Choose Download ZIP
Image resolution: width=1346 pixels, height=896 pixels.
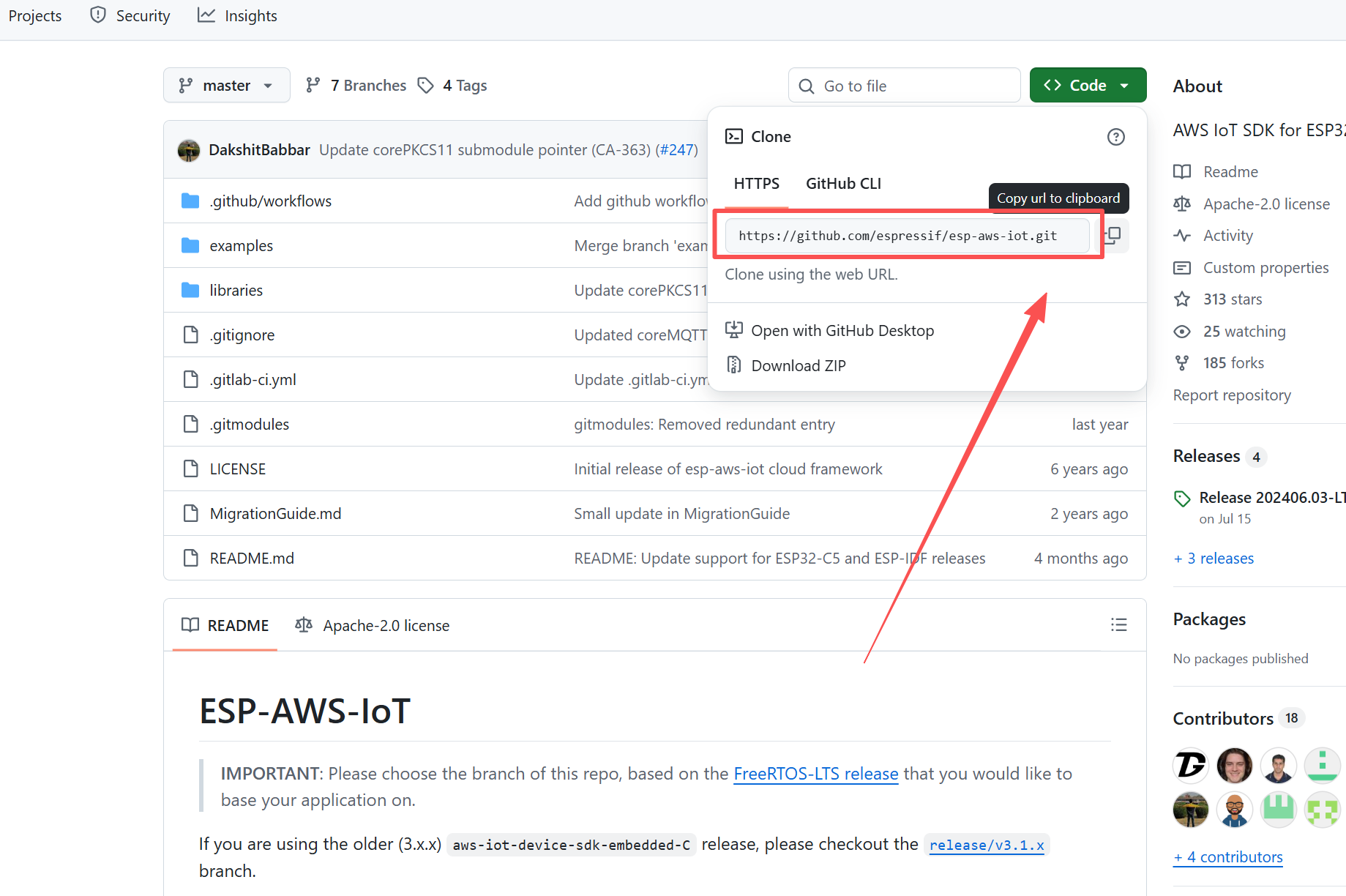coord(785,366)
